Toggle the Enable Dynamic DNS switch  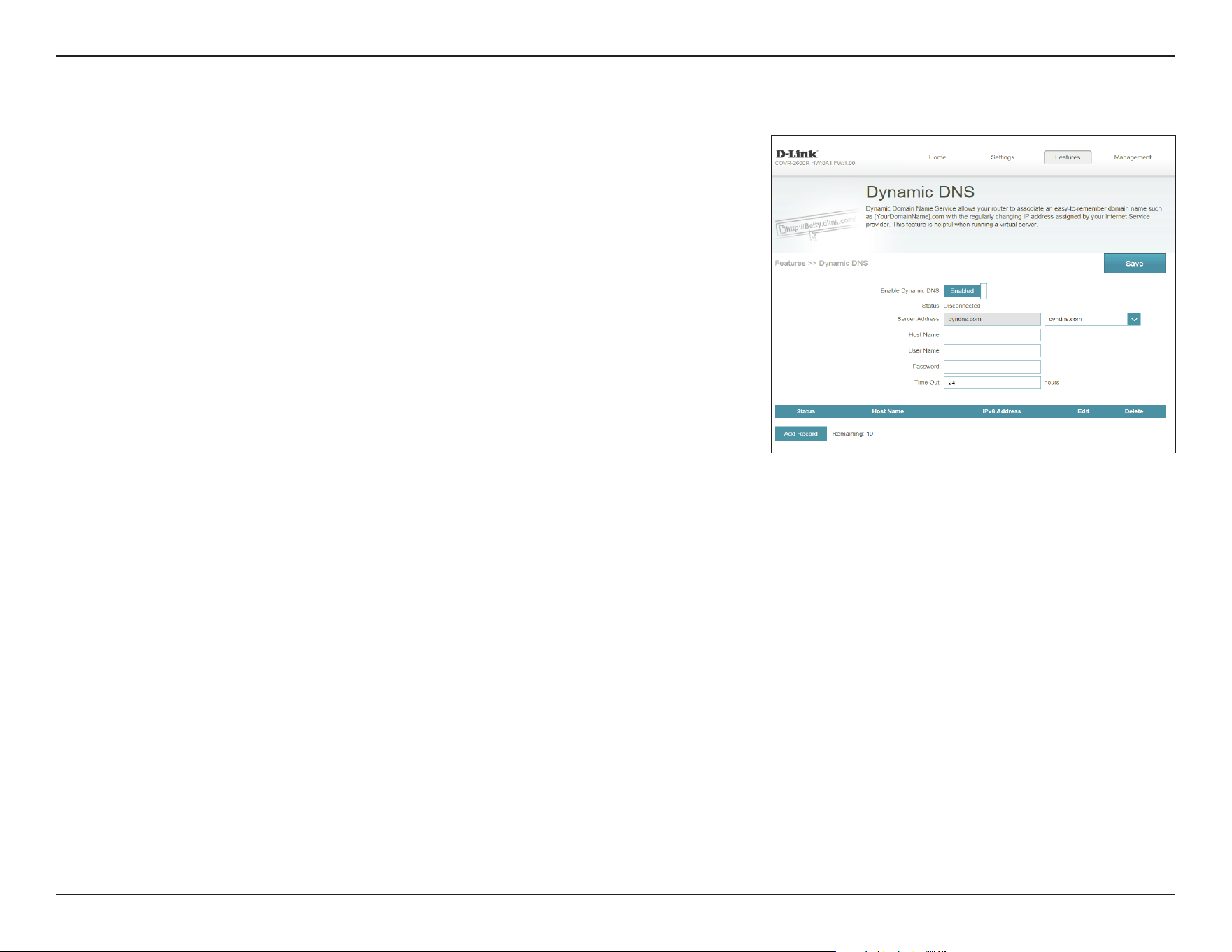point(965,291)
